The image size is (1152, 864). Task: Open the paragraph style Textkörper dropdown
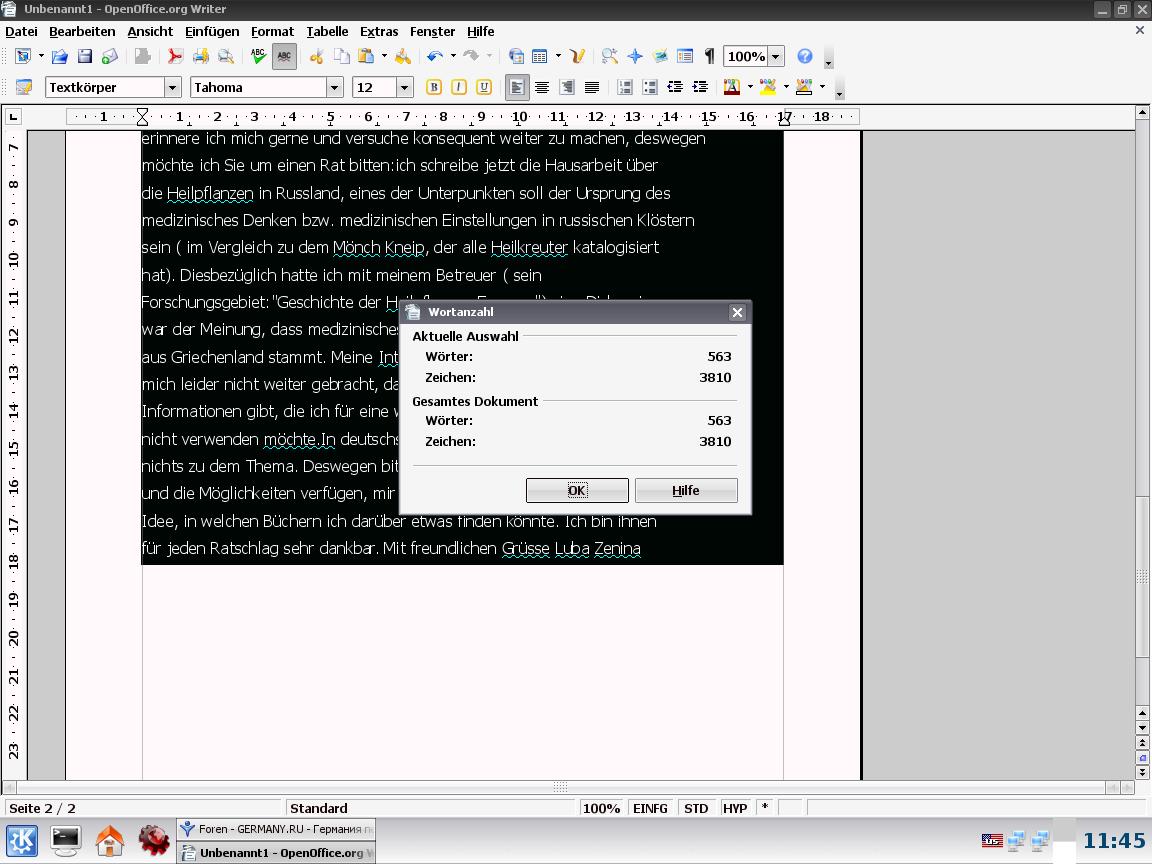[173, 87]
